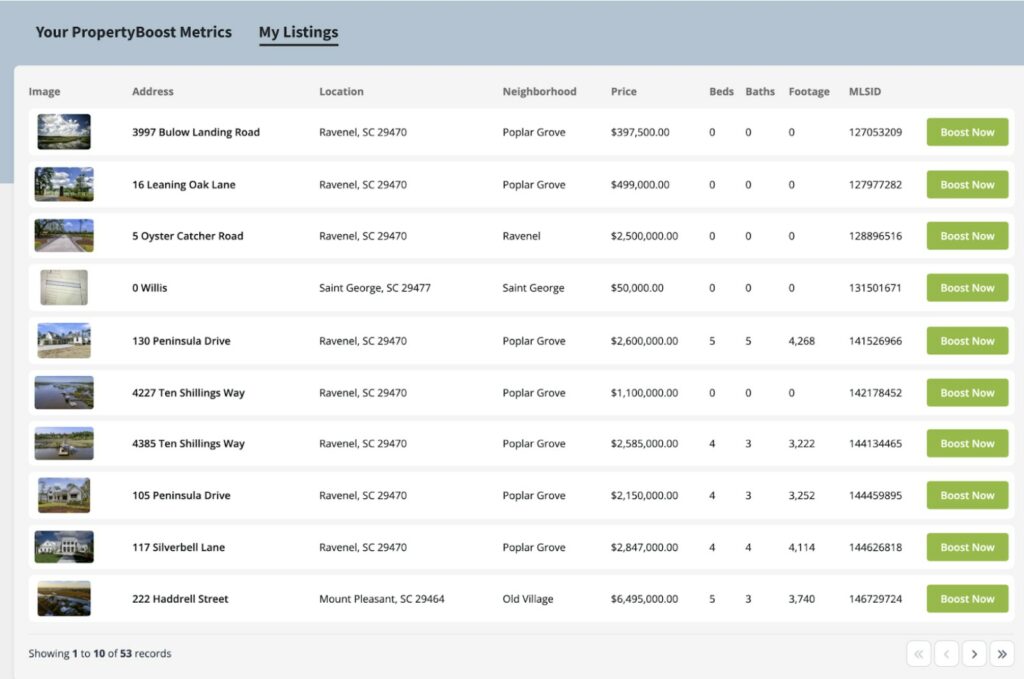Open the 105 Peninsula Drive address
The image size is (1024, 679).
pyautogui.click(x=181, y=496)
